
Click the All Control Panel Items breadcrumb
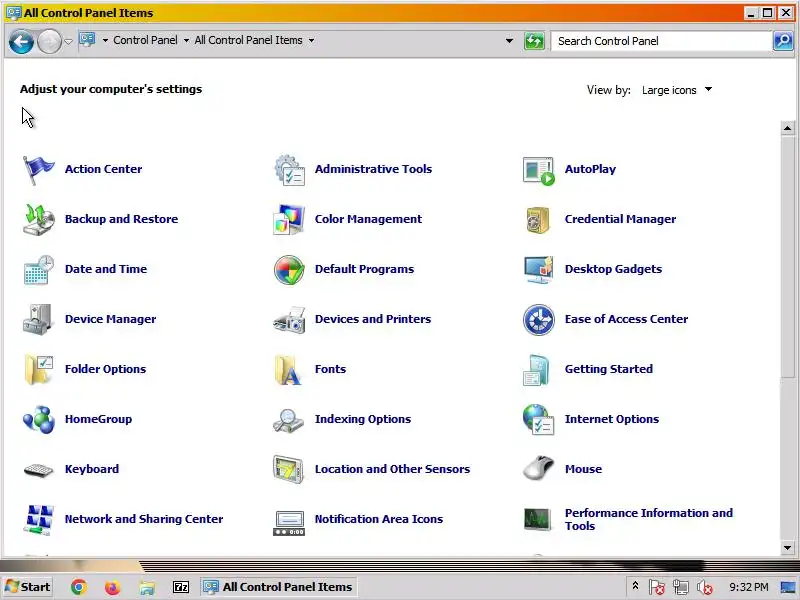pos(248,40)
